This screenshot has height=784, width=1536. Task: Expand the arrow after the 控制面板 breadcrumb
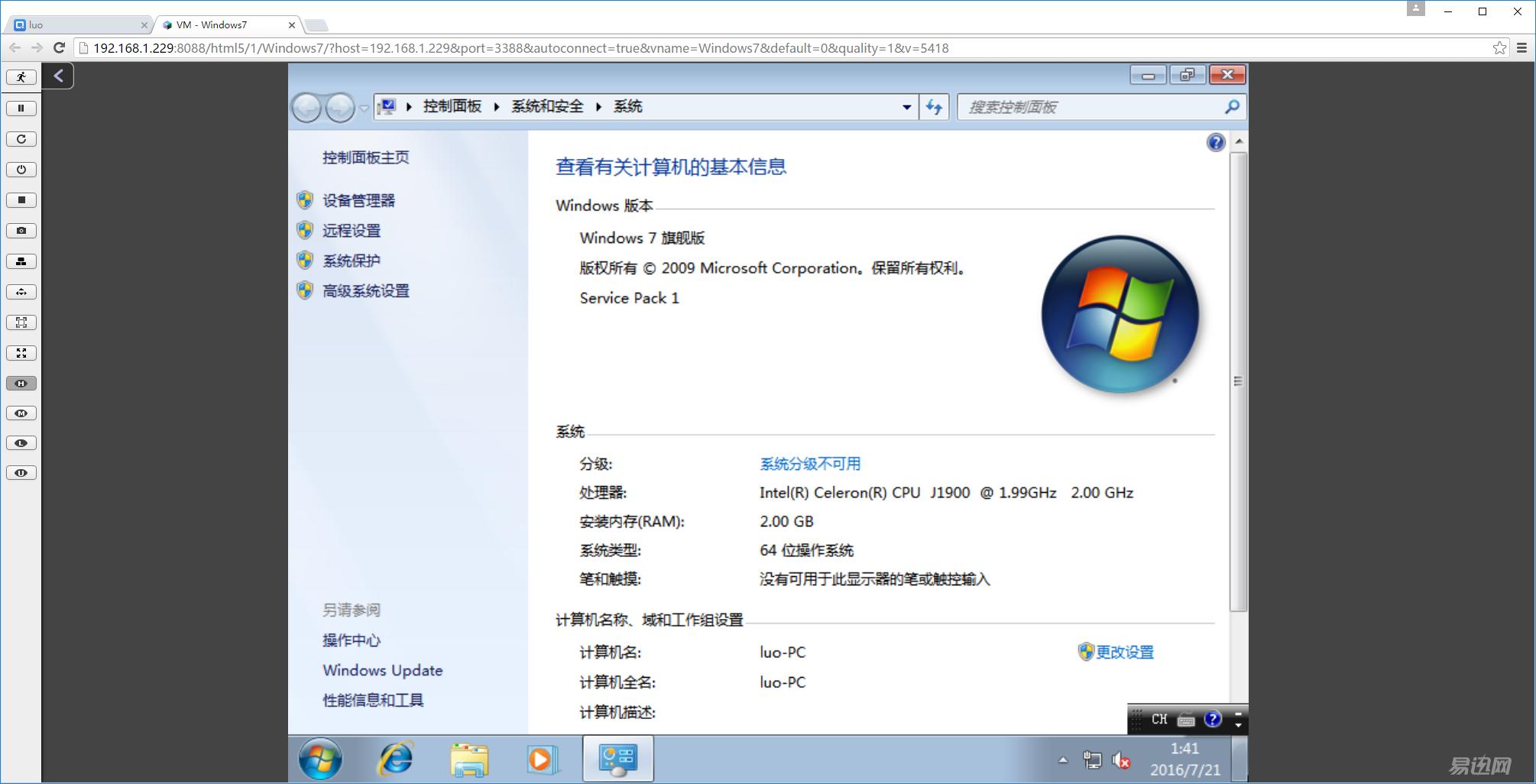click(x=497, y=107)
